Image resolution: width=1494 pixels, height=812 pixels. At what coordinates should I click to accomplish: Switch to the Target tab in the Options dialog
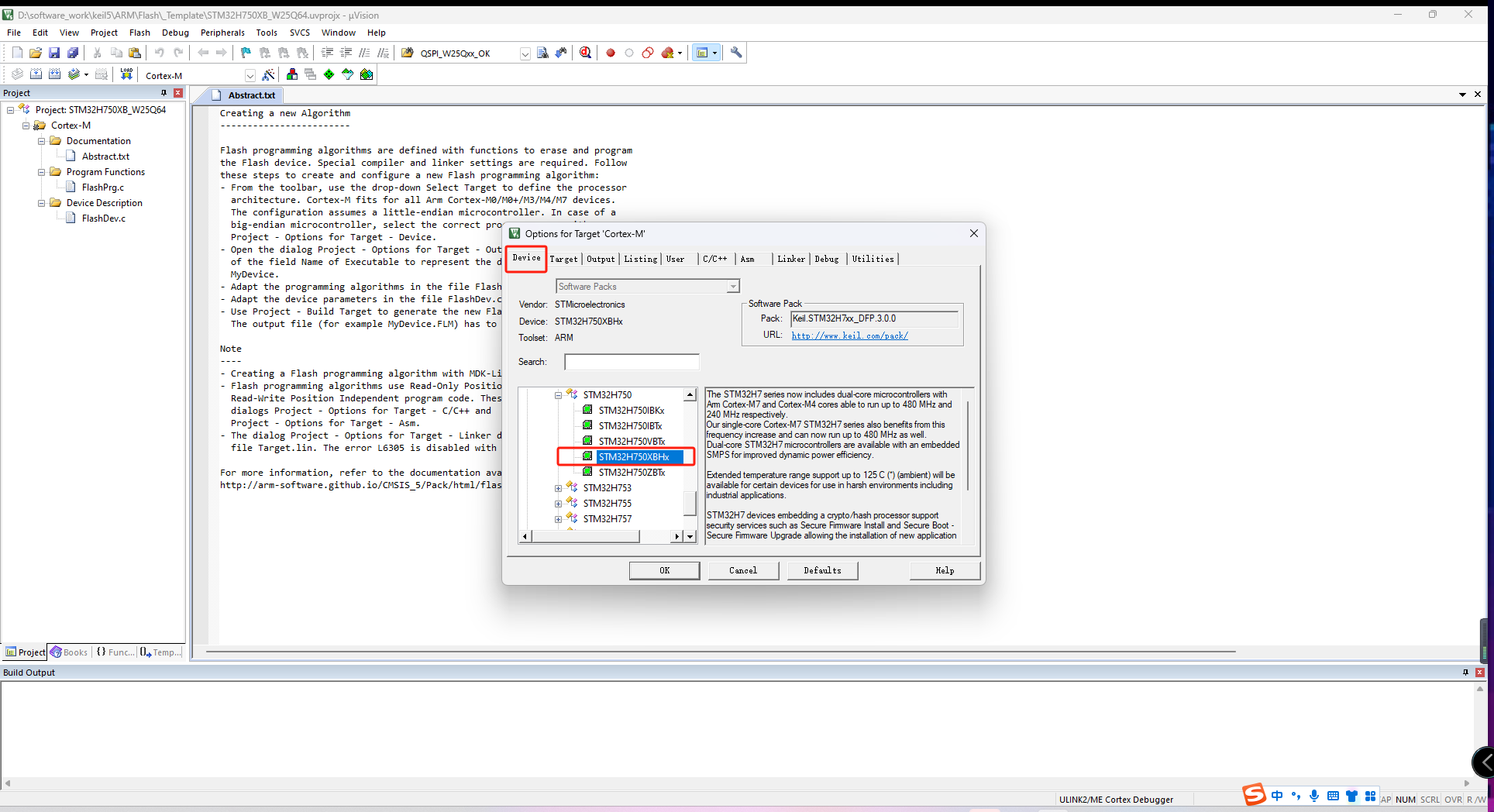(563, 259)
